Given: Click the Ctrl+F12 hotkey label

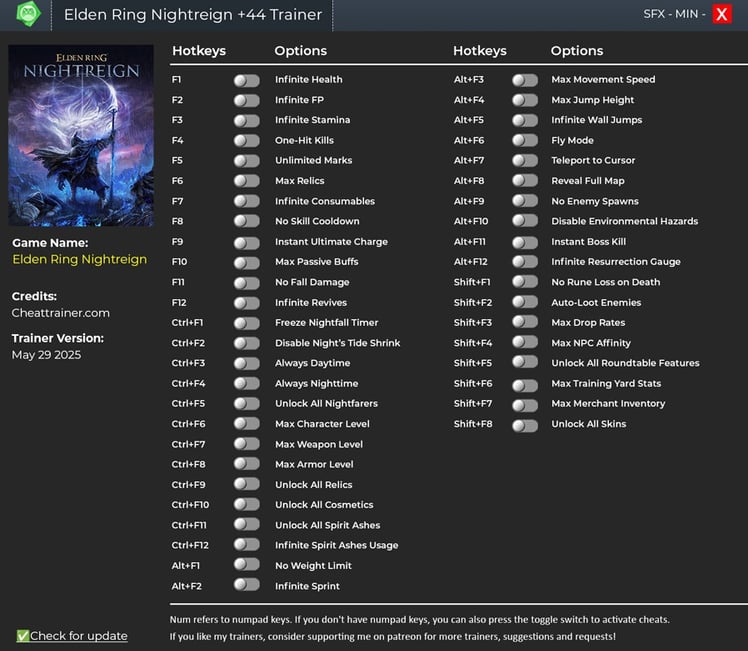Looking at the screenshot, I should (x=190, y=545).
